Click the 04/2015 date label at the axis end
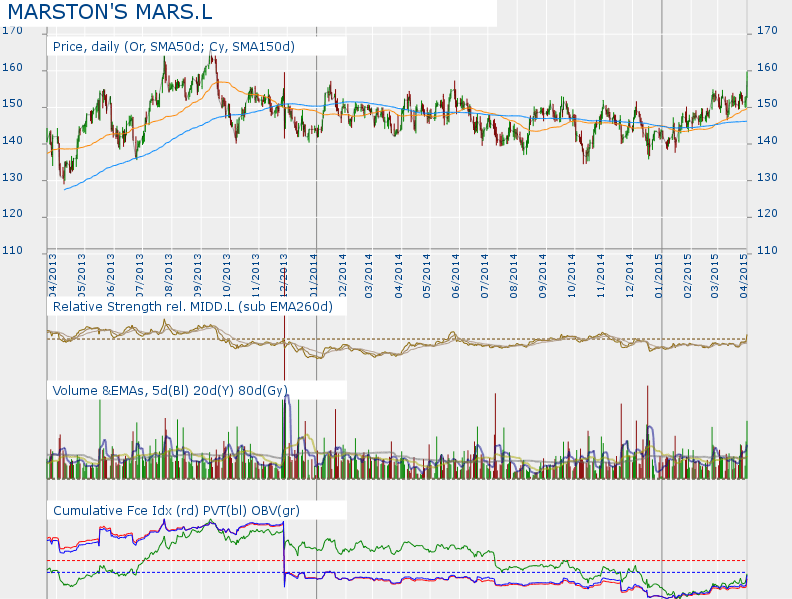 point(744,276)
